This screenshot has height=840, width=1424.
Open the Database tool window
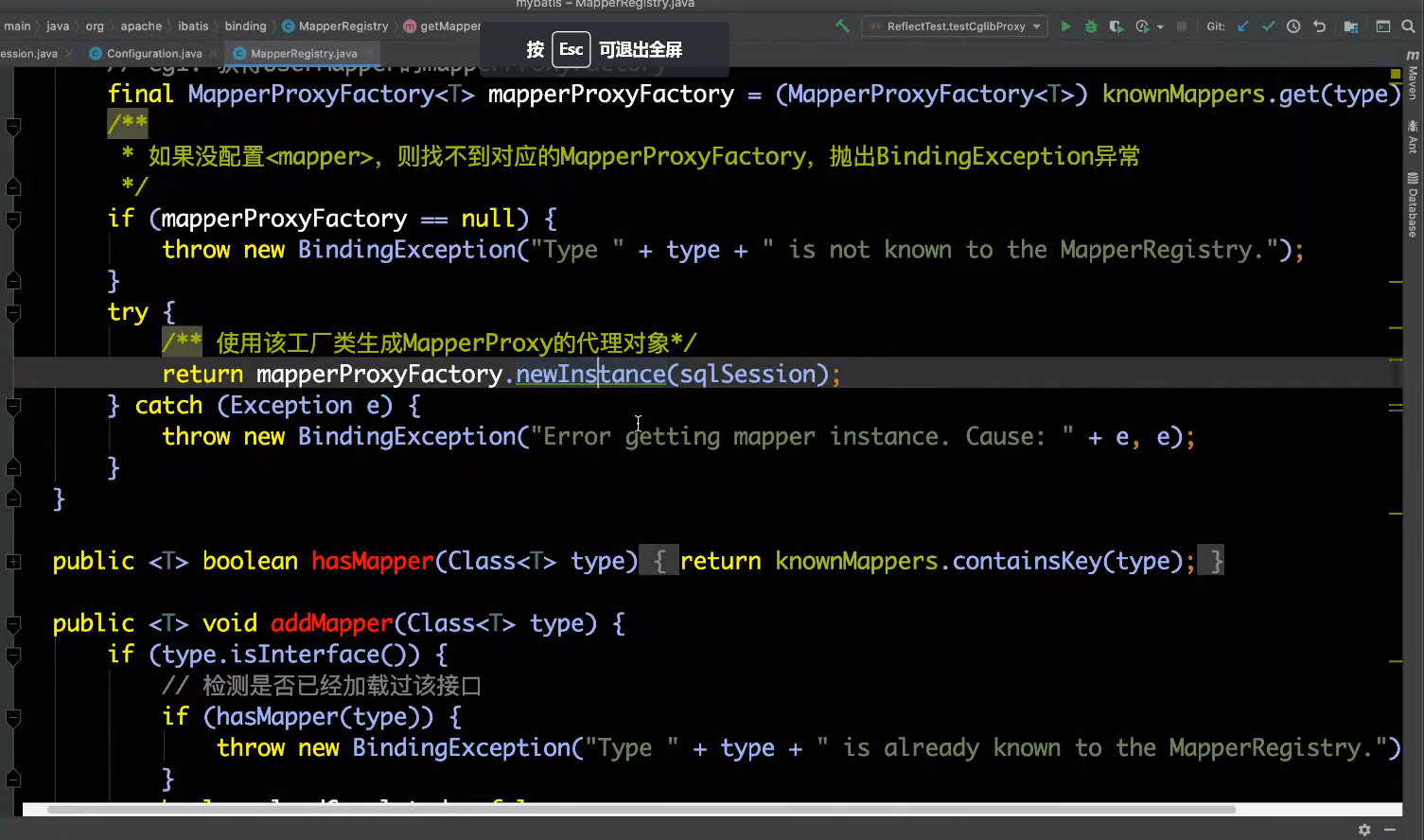click(1413, 205)
